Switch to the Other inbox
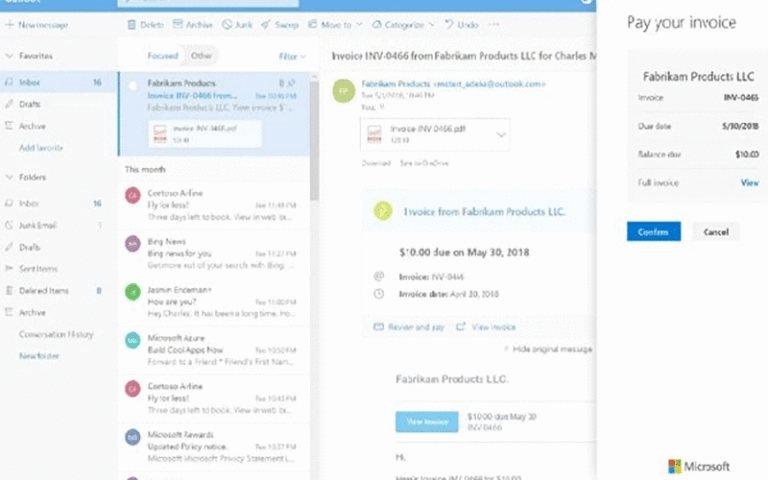768x480 pixels. 201,55
